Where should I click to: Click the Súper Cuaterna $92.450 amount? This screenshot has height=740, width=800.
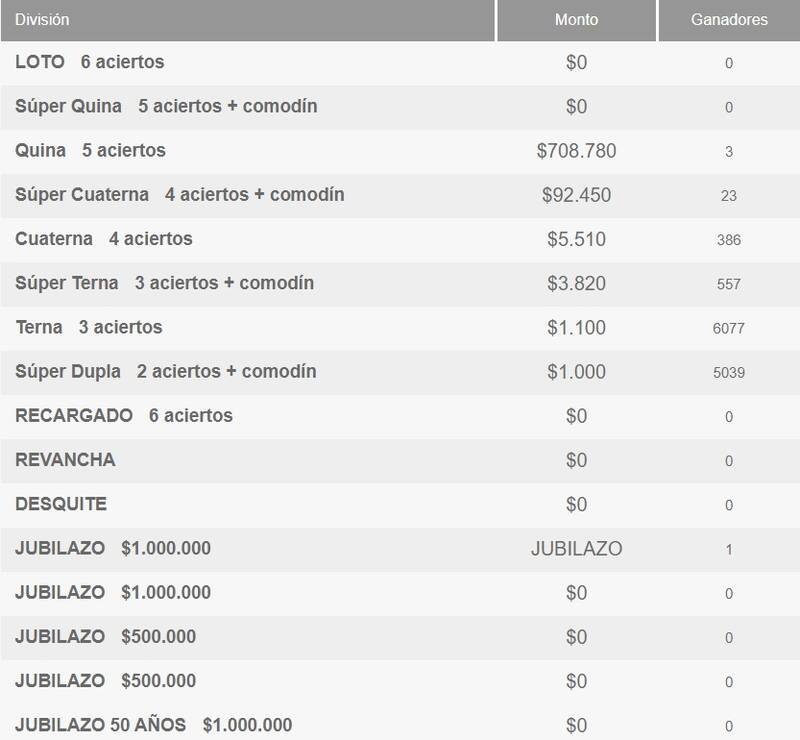[576, 195]
